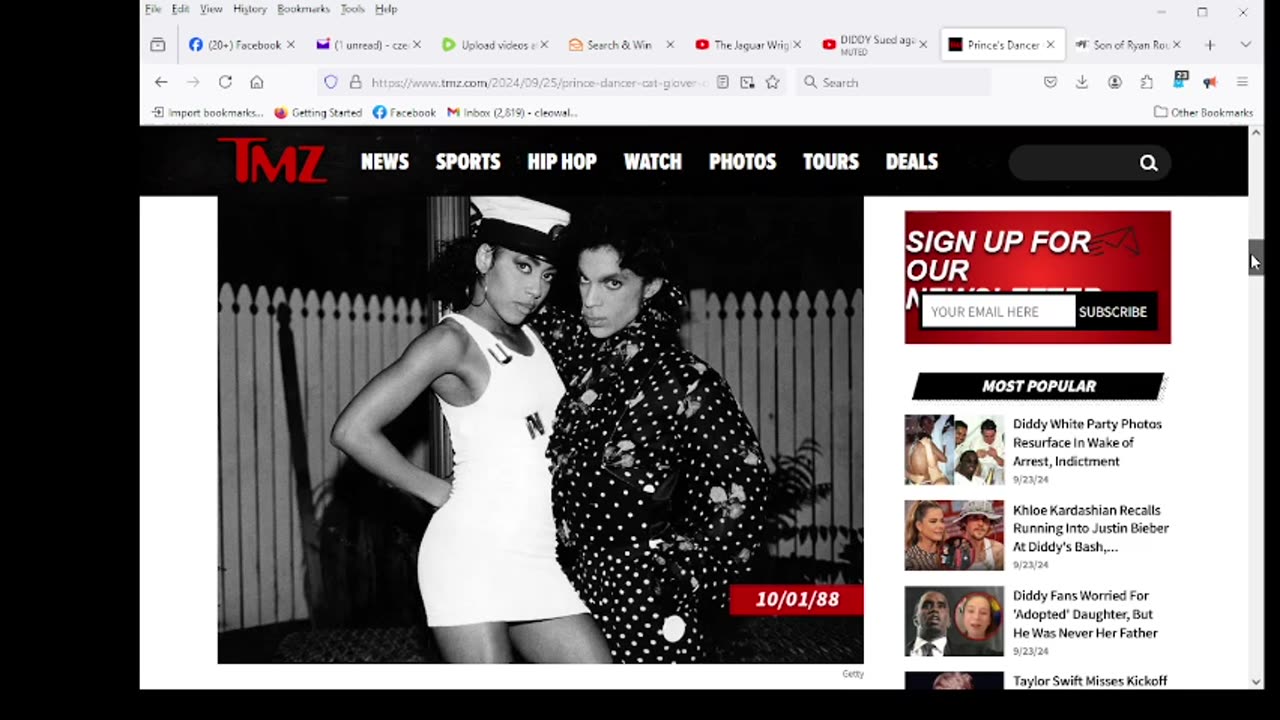Open the Firefox account icon
Screen dimensions: 1280x720
click(x=1114, y=82)
